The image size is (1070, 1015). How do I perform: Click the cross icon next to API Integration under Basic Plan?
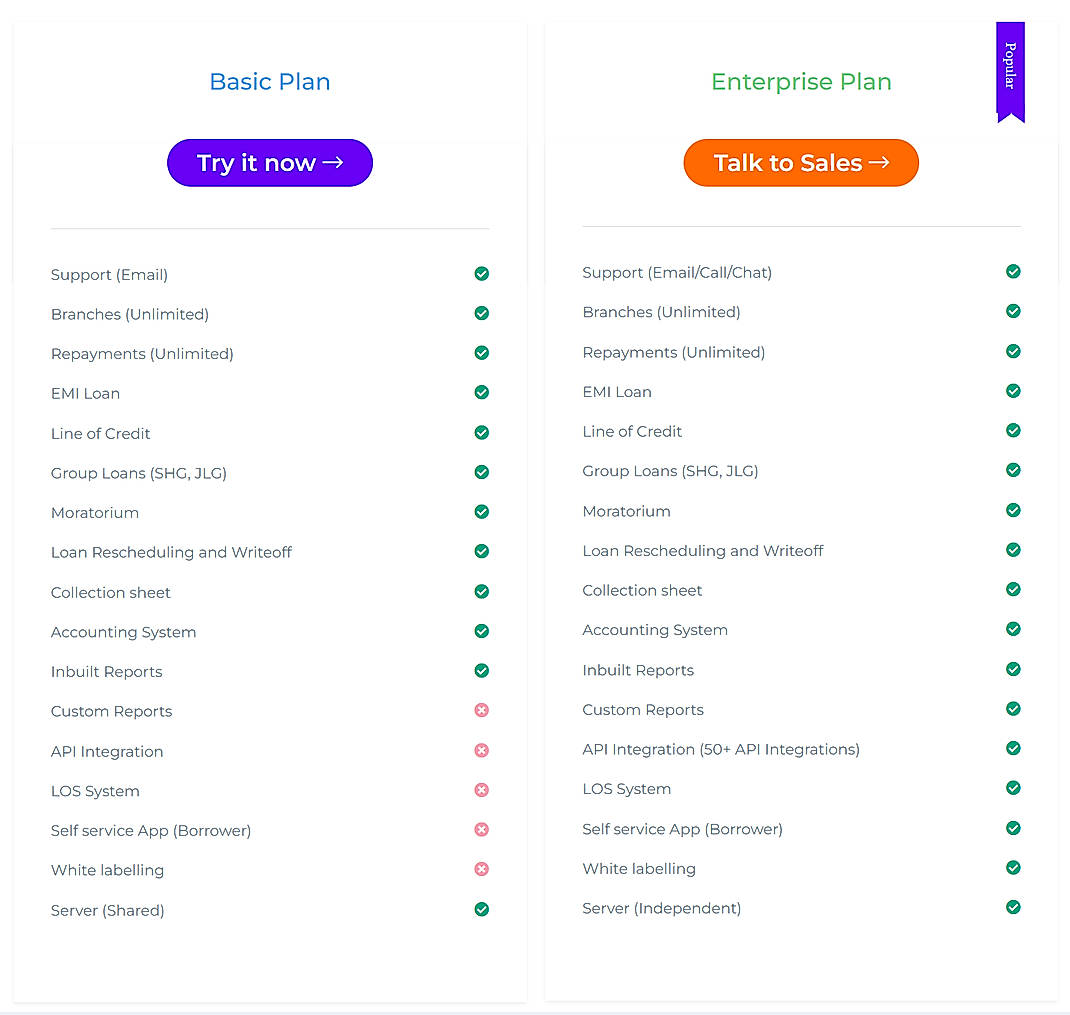(x=481, y=750)
